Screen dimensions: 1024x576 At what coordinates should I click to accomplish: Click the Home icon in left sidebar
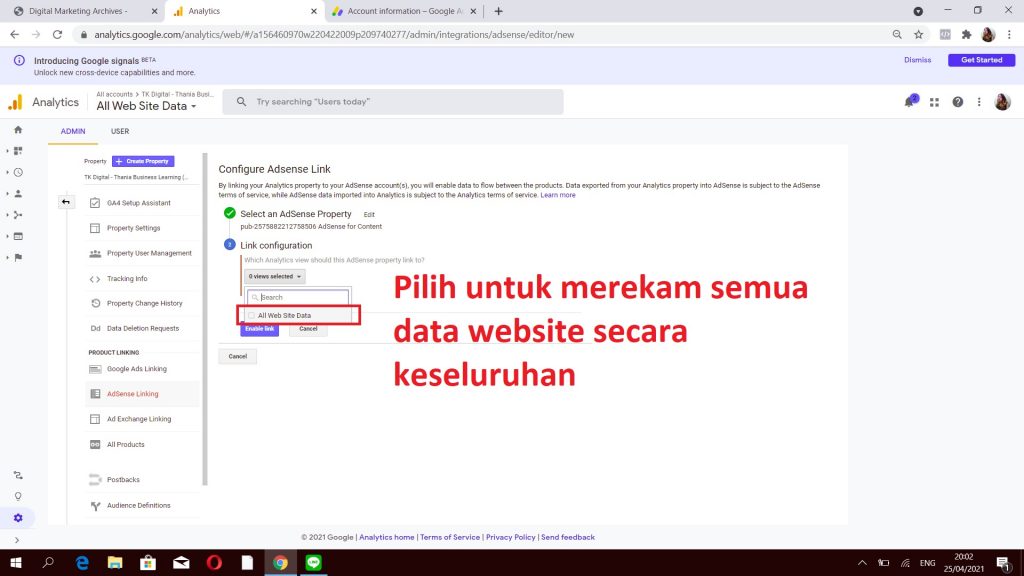click(18, 130)
